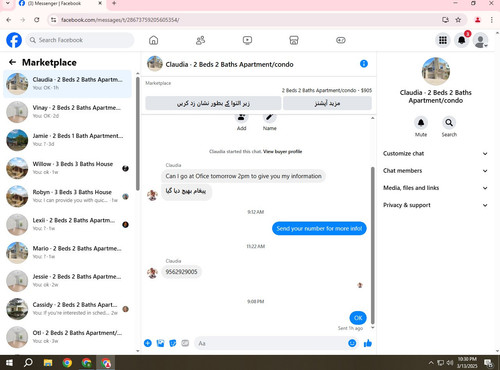Screen dimensions: 500x370
Task: Click the blue OK message bubble
Action: tap(358, 318)
